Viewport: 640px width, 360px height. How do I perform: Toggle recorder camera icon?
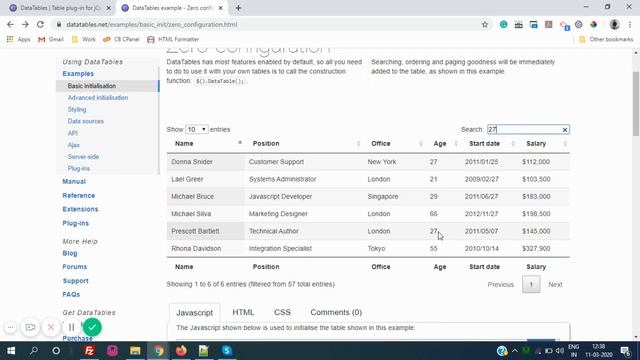pyautogui.click(x=30, y=327)
